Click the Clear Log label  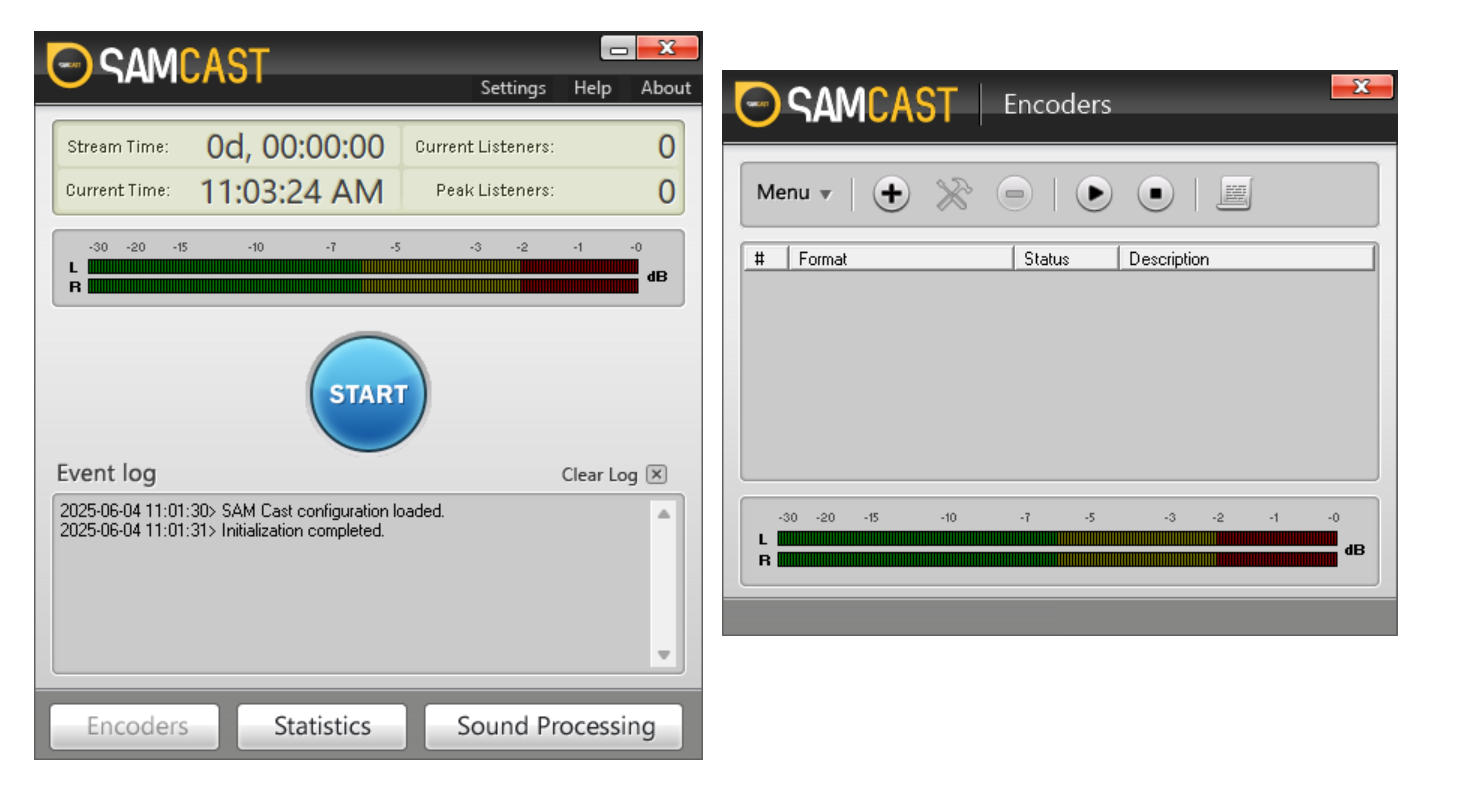[x=599, y=475]
